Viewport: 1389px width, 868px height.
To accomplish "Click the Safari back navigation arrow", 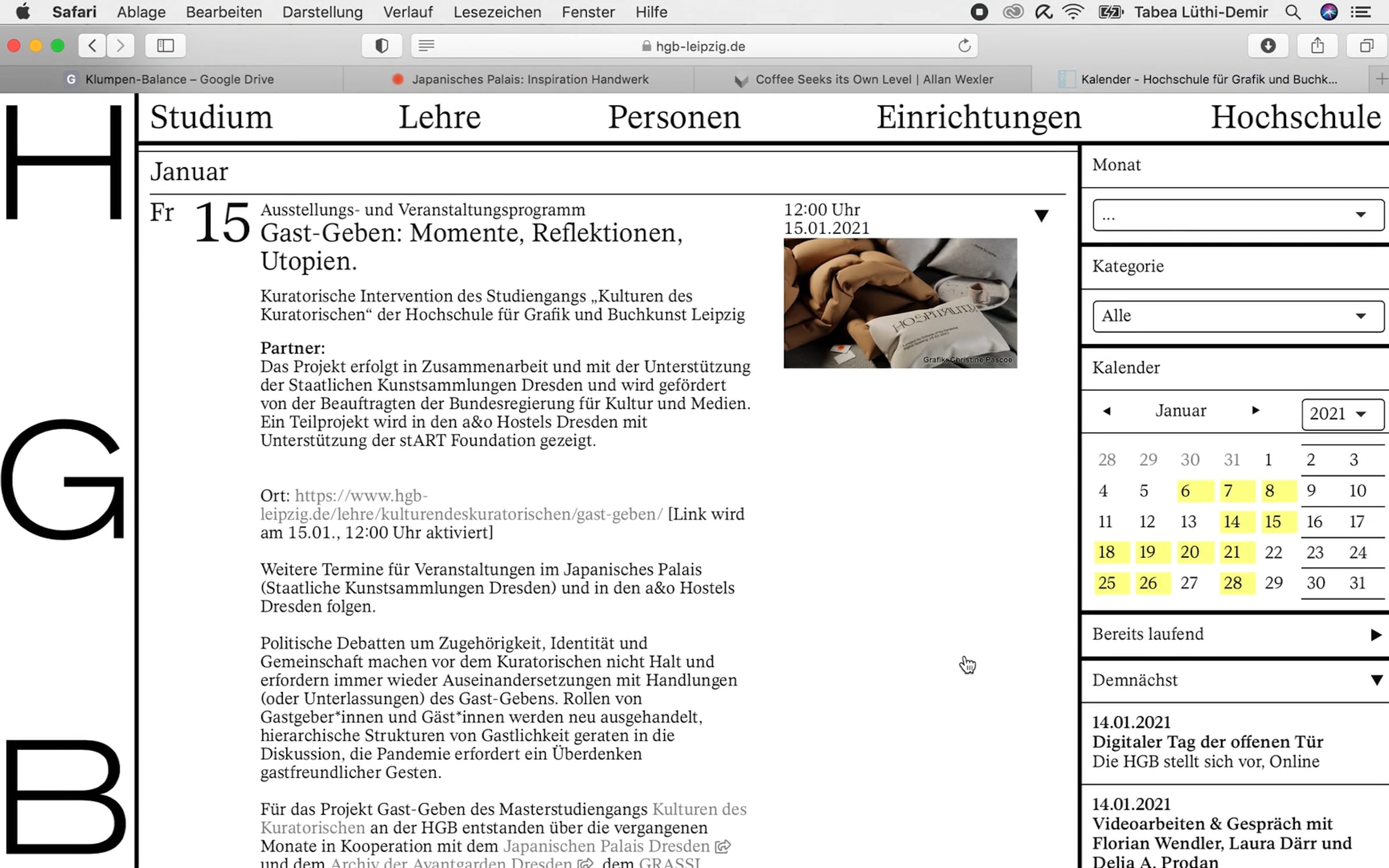I will (x=93, y=46).
